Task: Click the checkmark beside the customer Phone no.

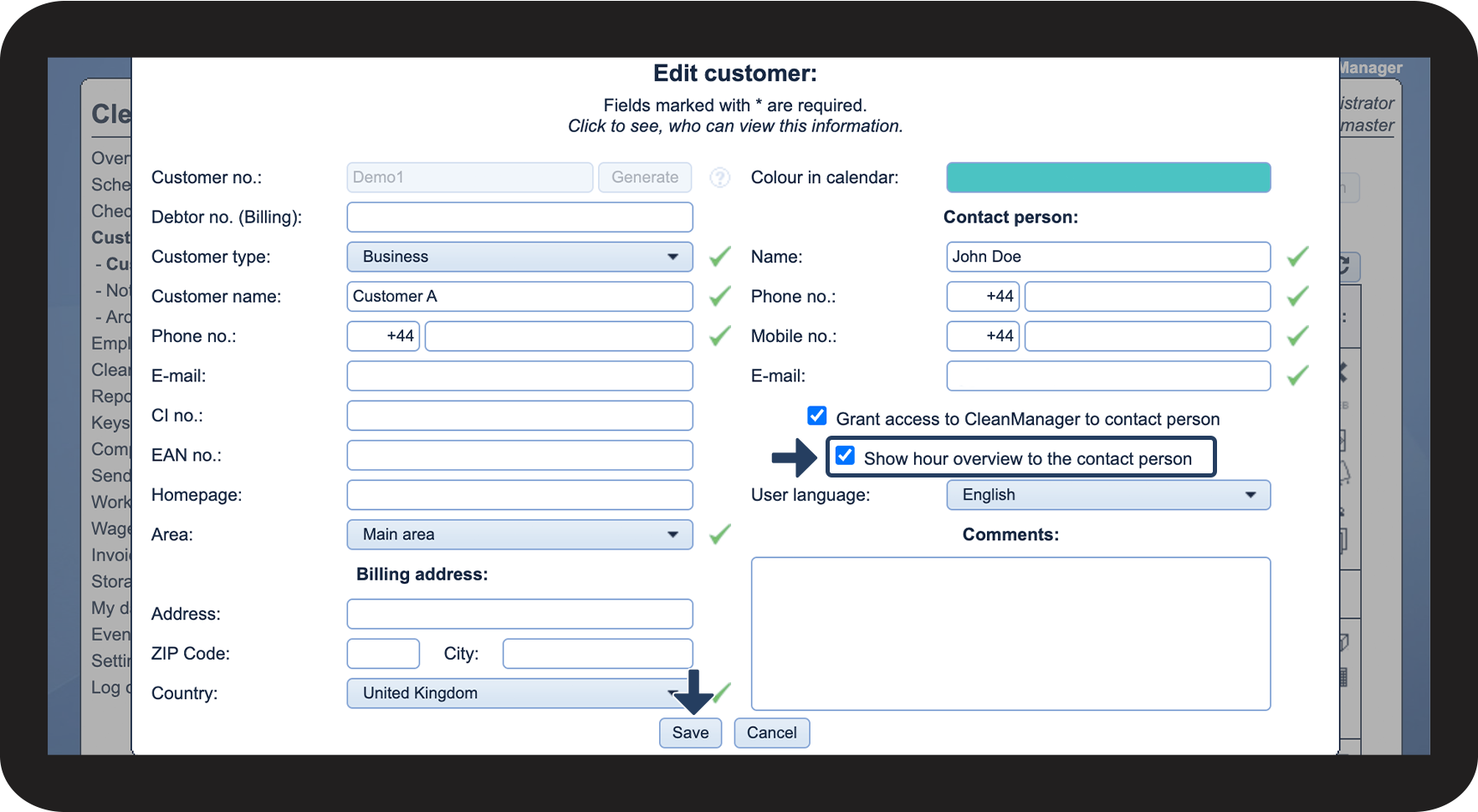Action: click(720, 336)
